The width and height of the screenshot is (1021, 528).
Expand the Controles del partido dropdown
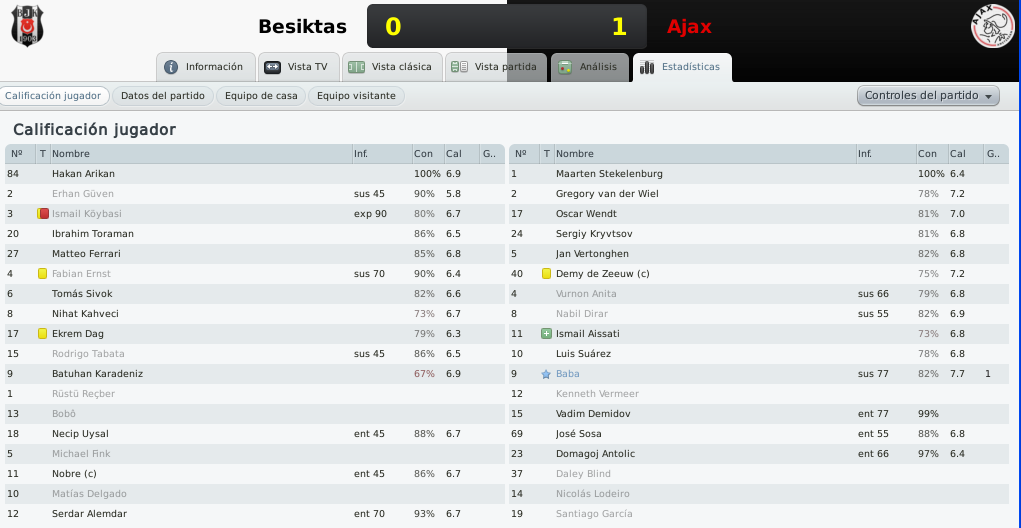click(x=928, y=96)
